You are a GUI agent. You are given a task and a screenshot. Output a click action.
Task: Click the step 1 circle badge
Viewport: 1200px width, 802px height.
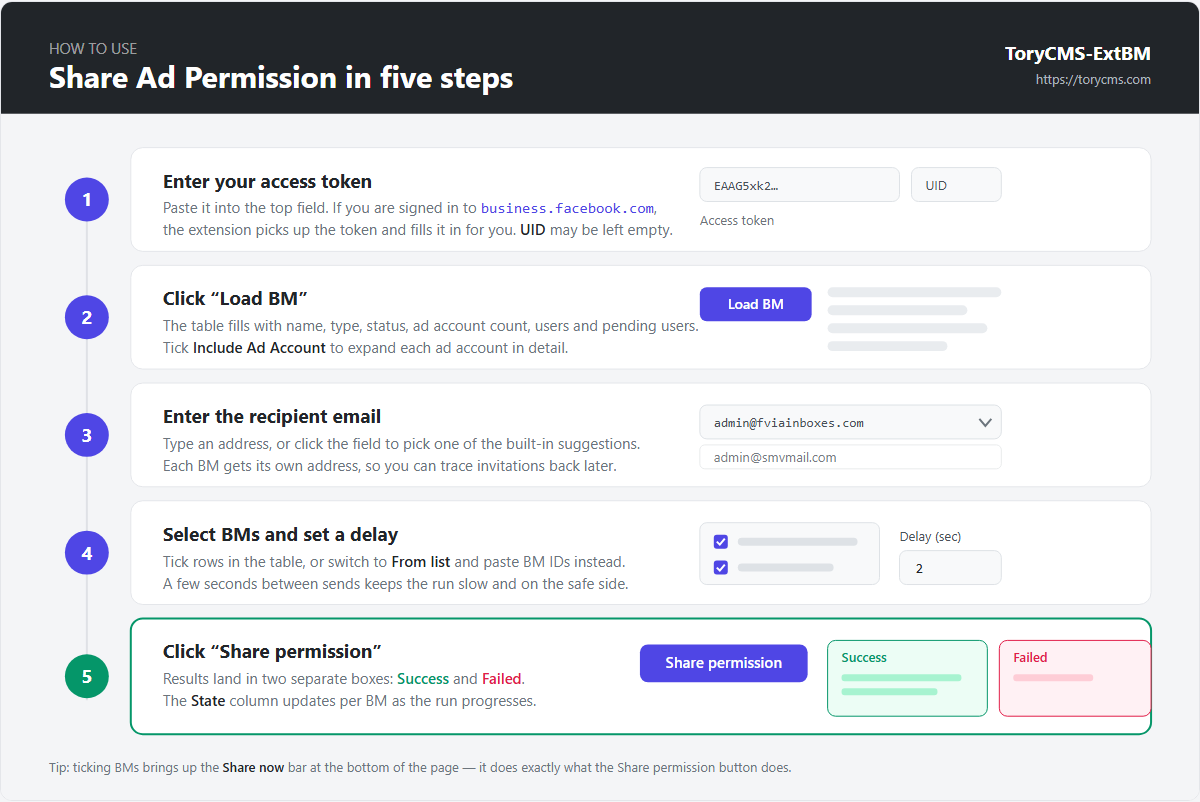point(87,199)
